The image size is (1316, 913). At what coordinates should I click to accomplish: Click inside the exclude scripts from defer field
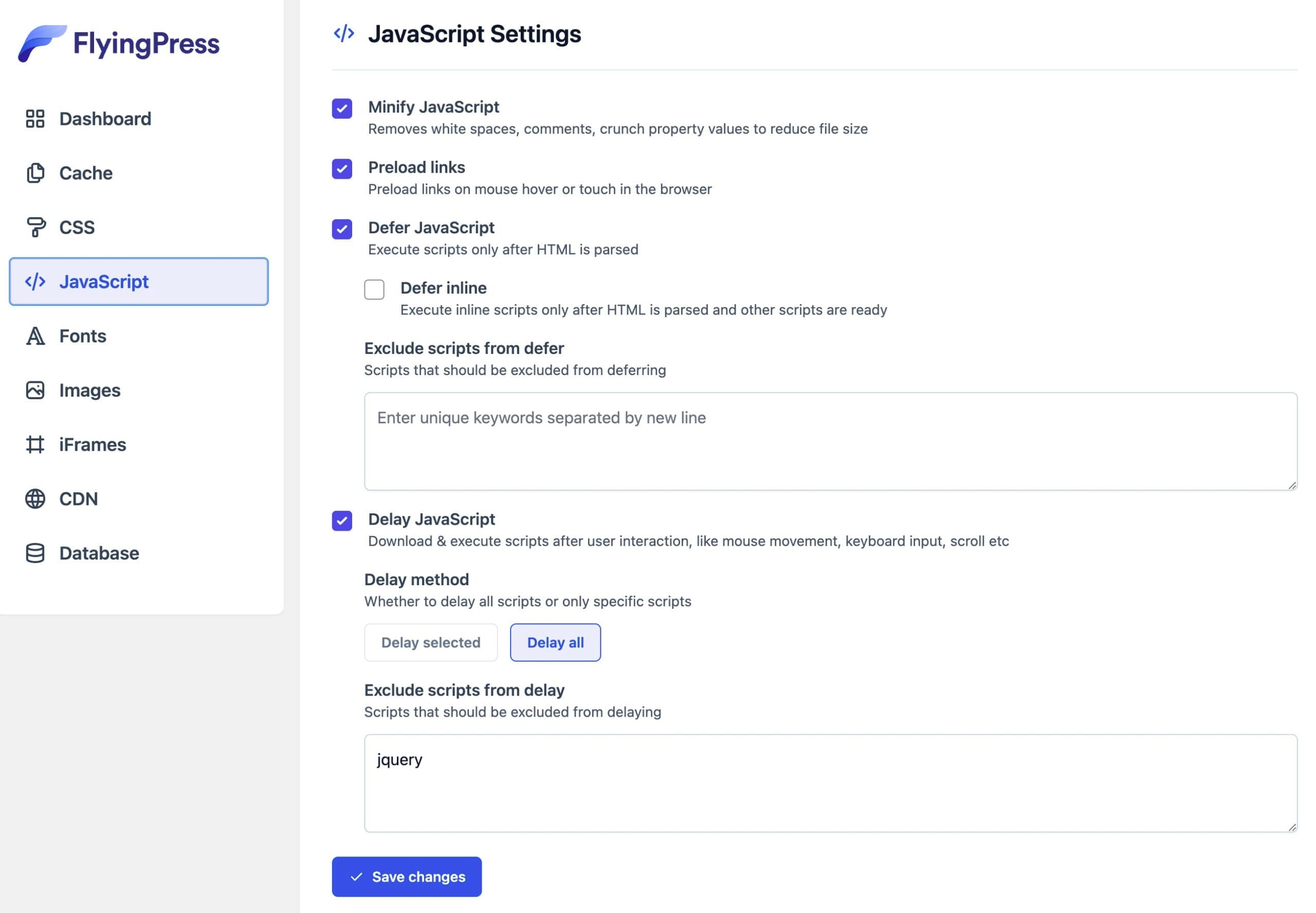(830, 440)
